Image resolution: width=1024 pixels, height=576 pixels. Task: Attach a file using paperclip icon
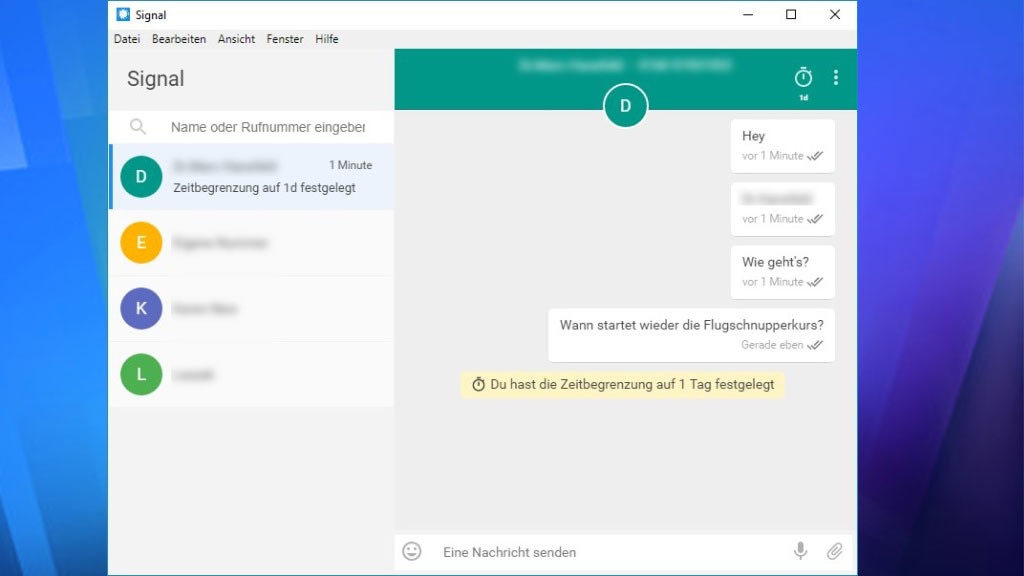tap(834, 551)
